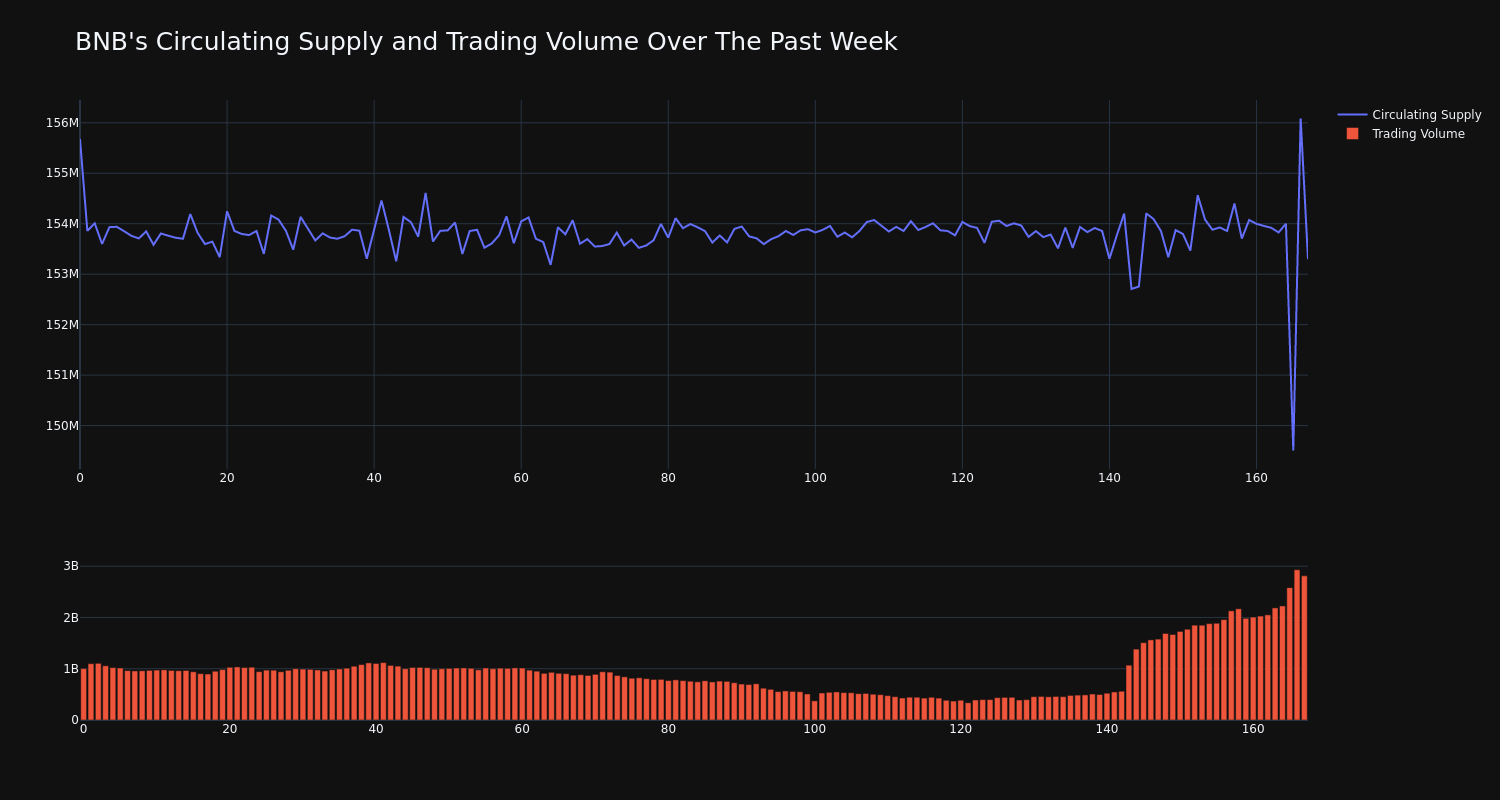Click the 140 tick on supply chart x-axis
The height and width of the screenshot is (800, 1500).
[1109, 478]
